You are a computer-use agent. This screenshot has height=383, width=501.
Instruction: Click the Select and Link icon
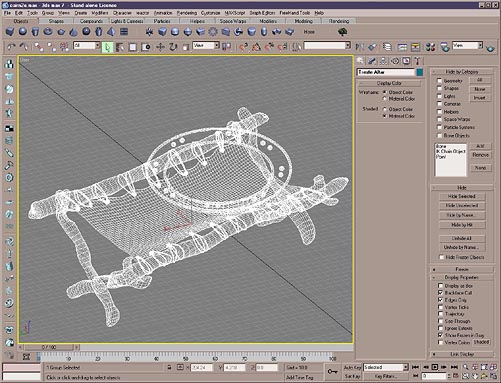39,47
